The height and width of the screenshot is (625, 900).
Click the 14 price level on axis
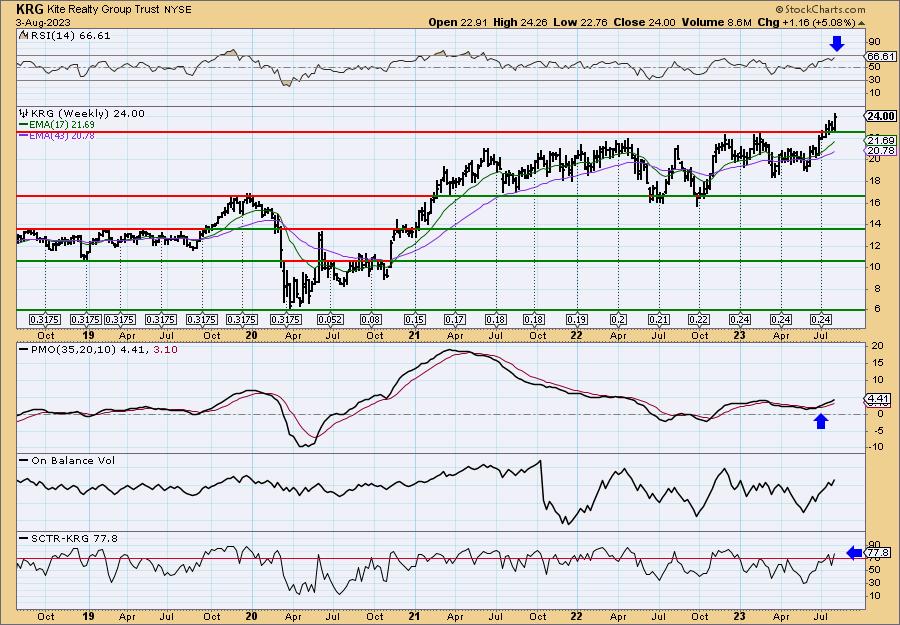[x=875, y=224]
